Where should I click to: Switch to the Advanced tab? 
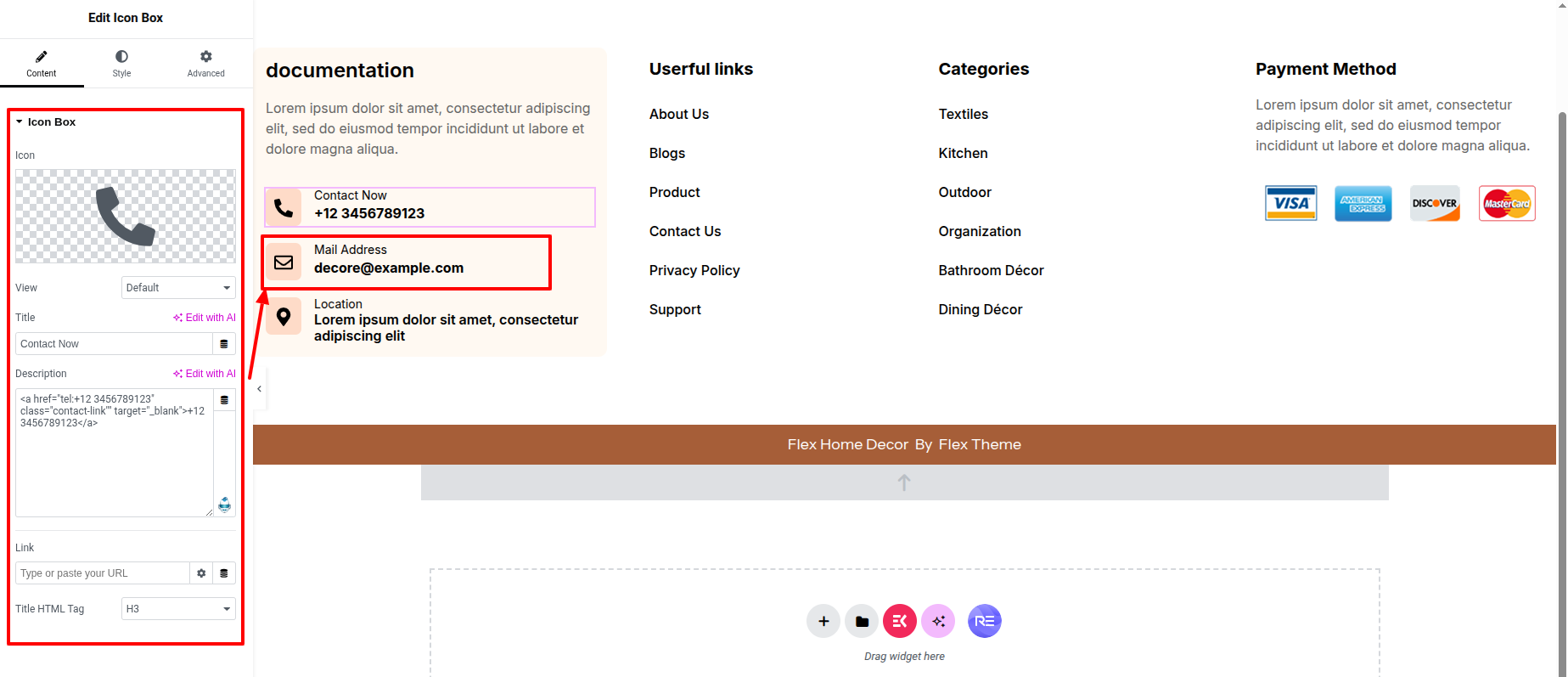point(205,63)
